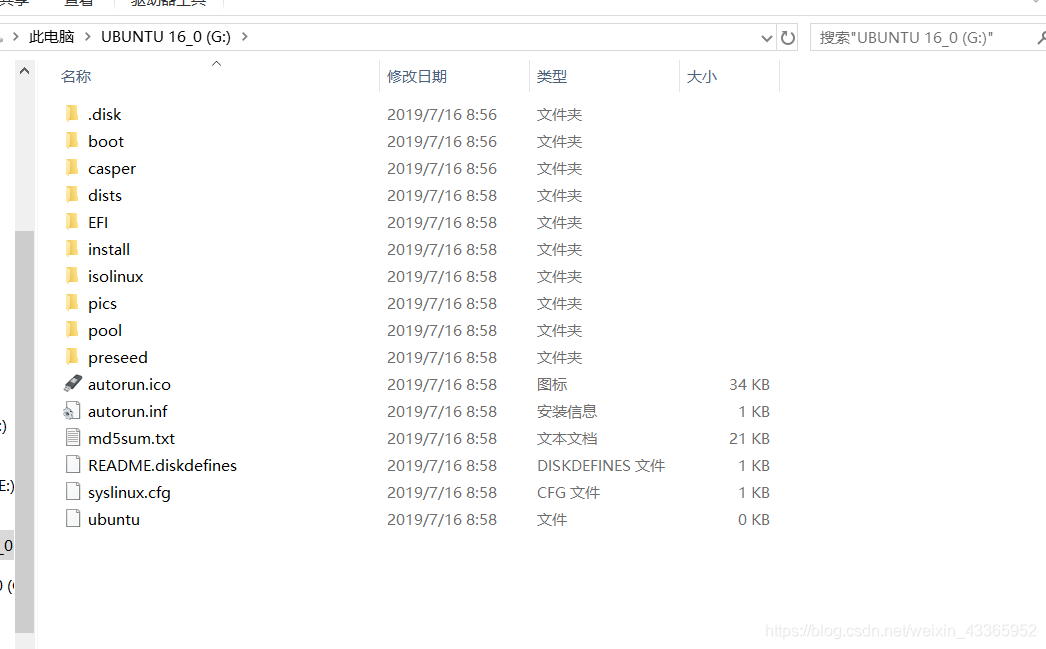The height and width of the screenshot is (649, 1046).
Task: Select the isolinux folder icon
Action: (x=73, y=276)
